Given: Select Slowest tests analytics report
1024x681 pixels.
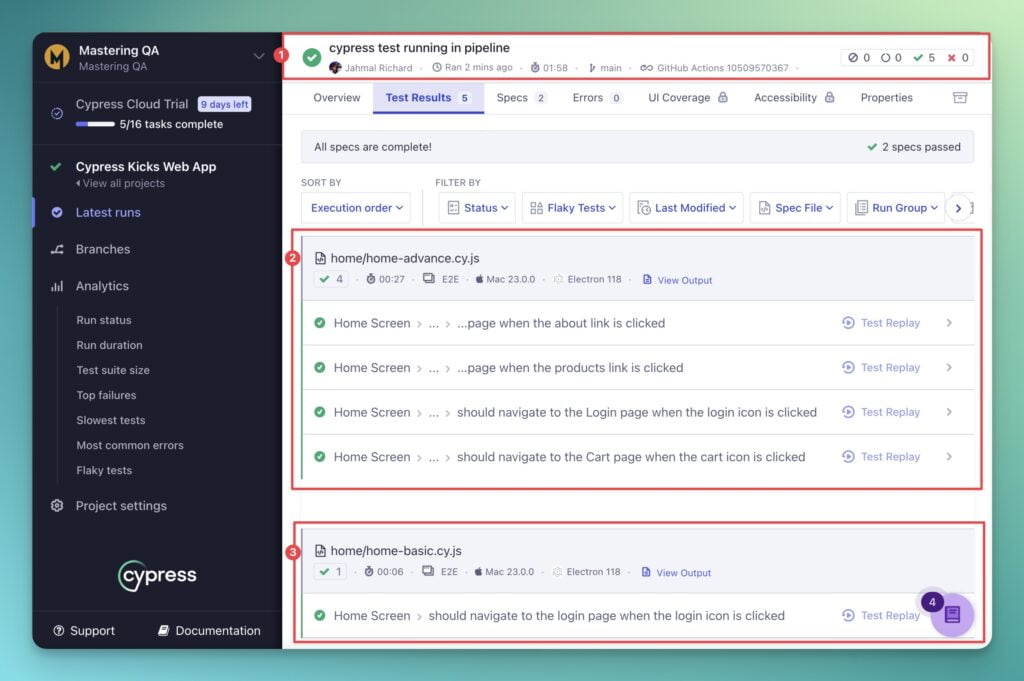Looking at the screenshot, I should pyautogui.click(x=111, y=420).
